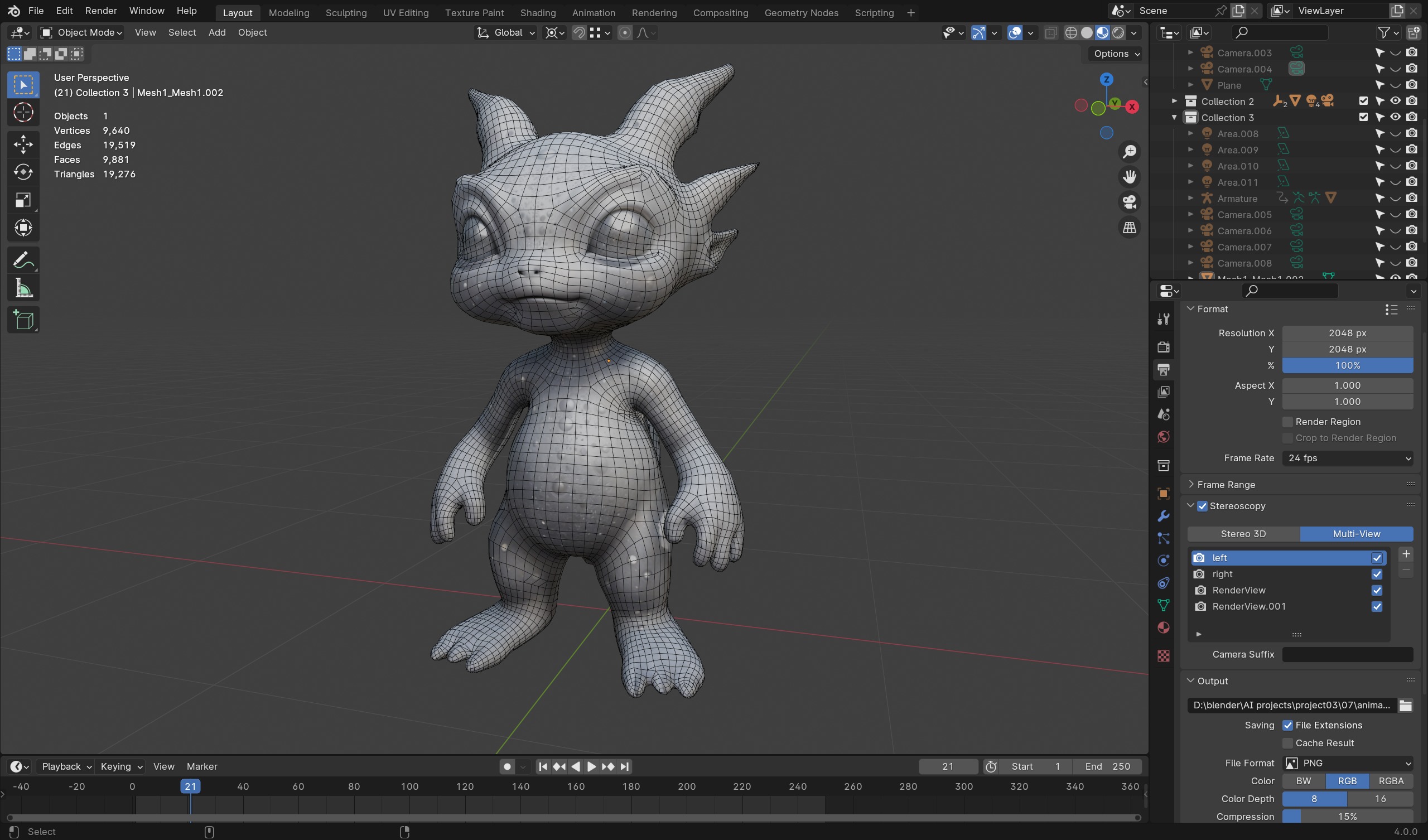The height and width of the screenshot is (840, 1428).
Task: Uncheck the Stereoscopy checkbox
Action: pos(1202,506)
